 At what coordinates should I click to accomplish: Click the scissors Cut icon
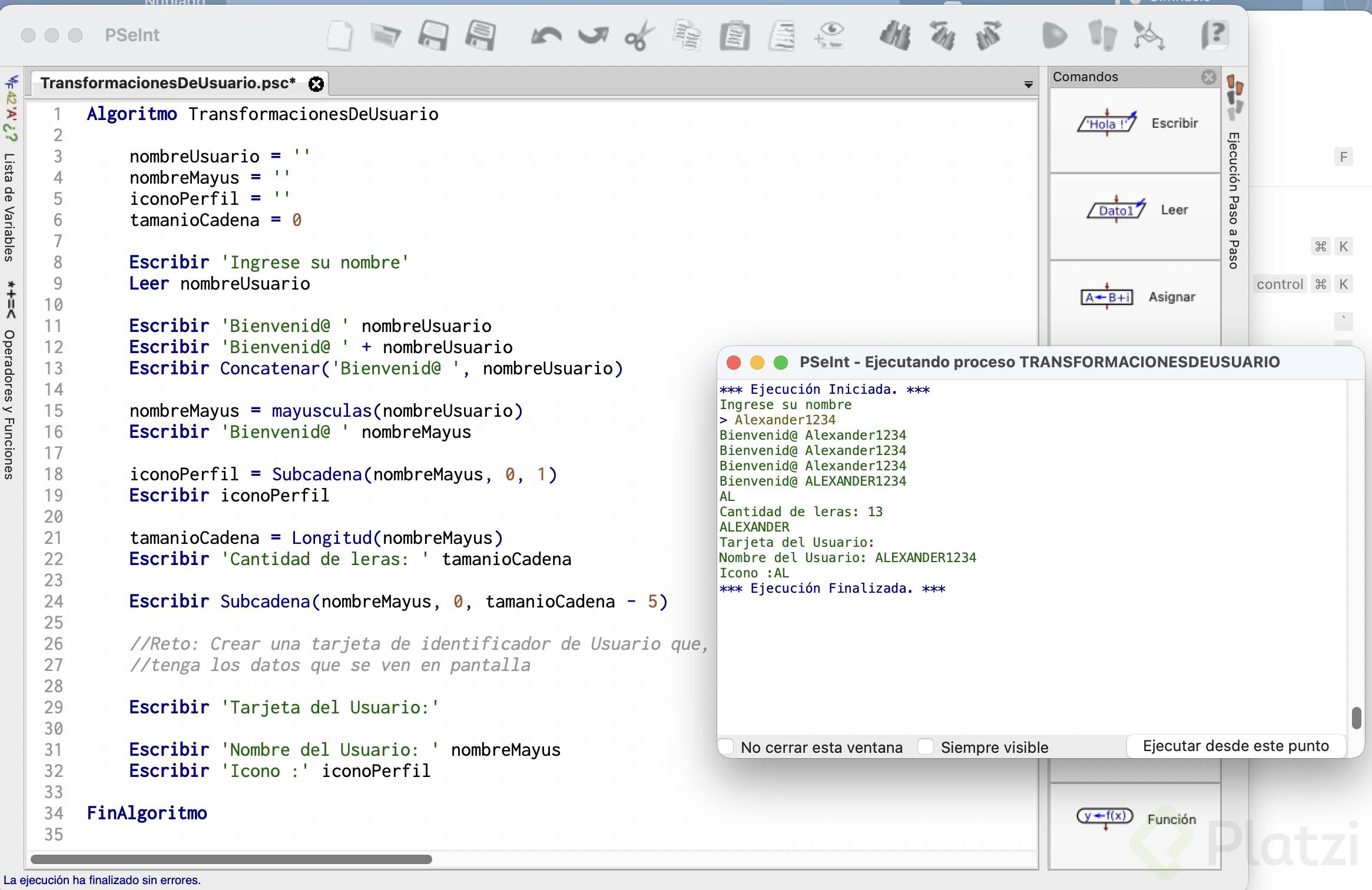tap(639, 35)
